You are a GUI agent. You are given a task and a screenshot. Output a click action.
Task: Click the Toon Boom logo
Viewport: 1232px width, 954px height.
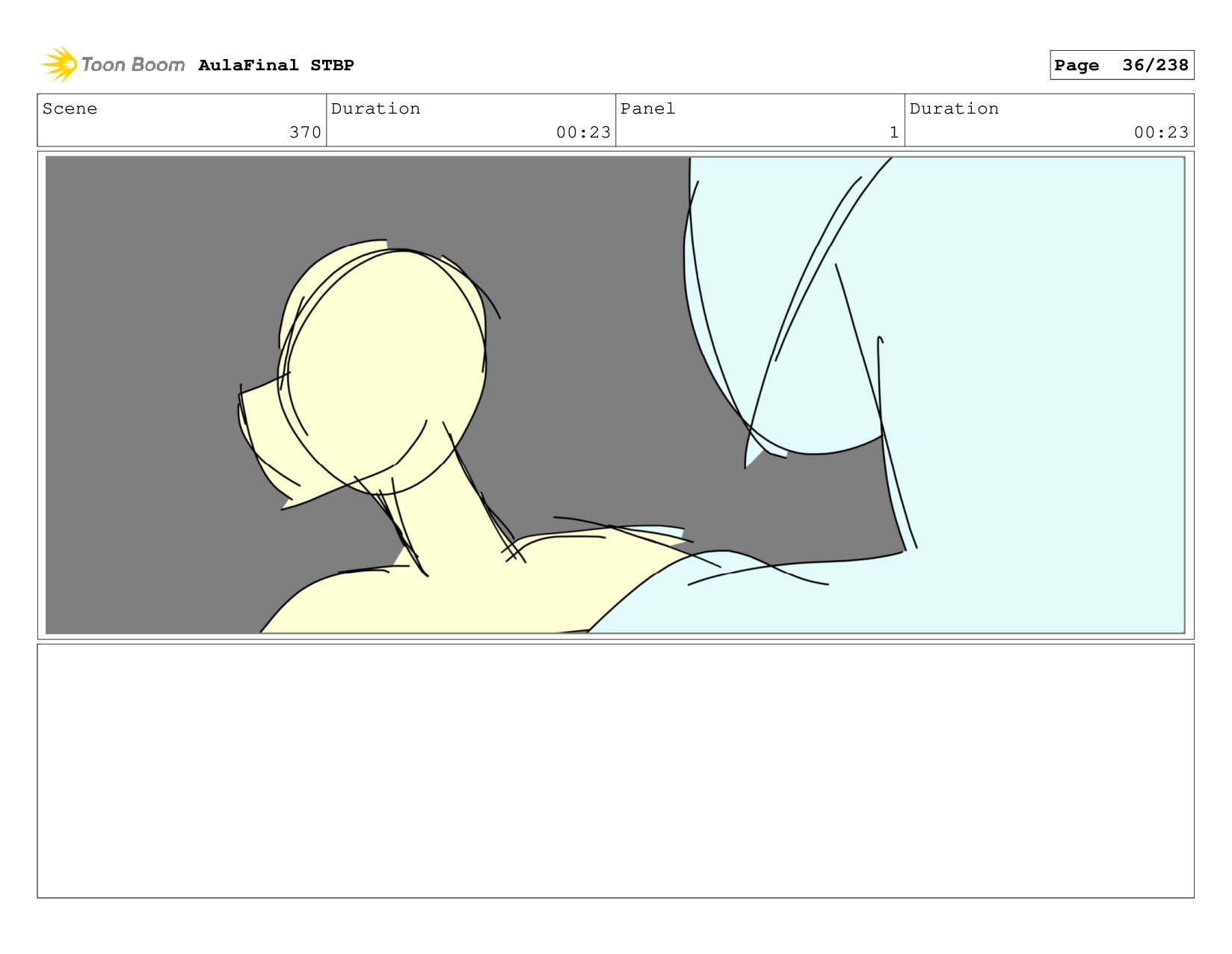click(112, 64)
